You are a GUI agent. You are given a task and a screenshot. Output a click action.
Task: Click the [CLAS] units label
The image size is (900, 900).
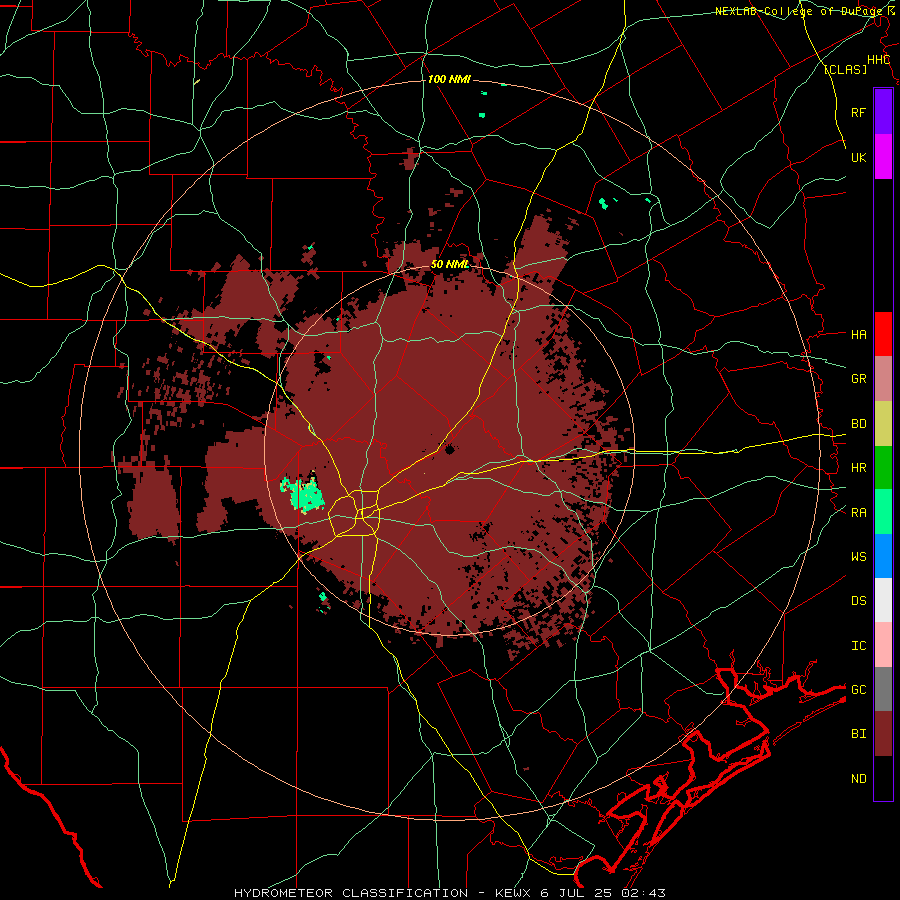coord(845,69)
